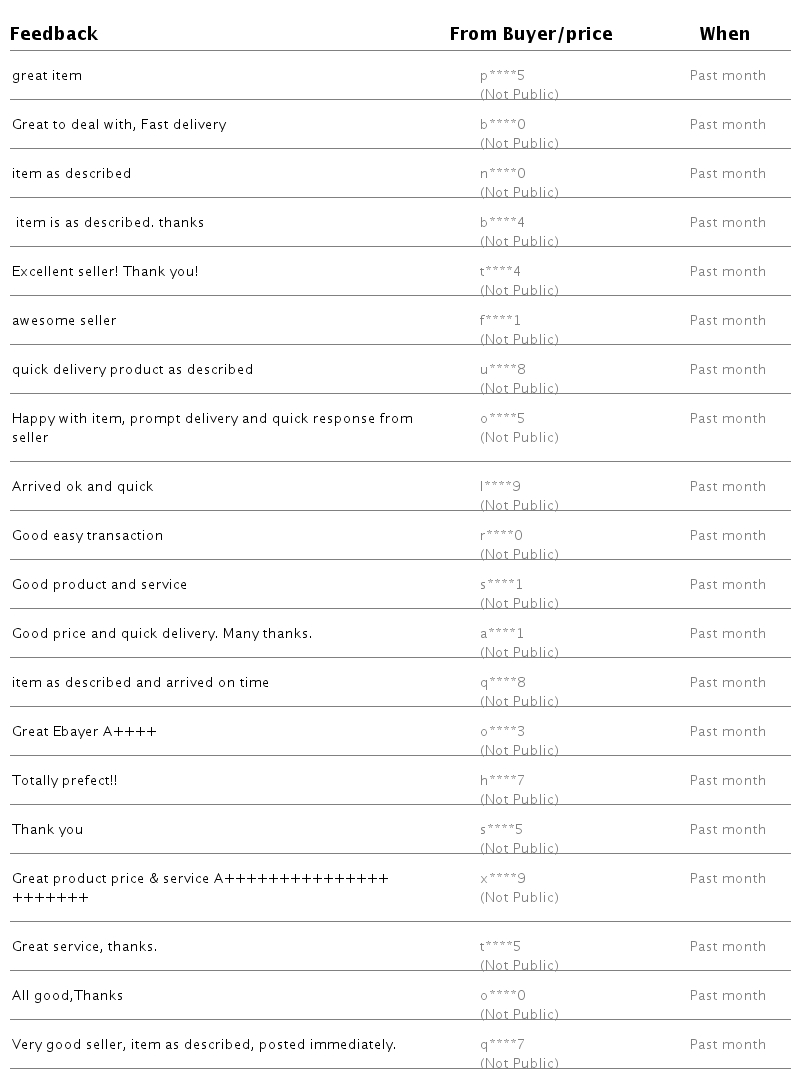Click the "awesome seller" feedback comment
This screenshot has height=1069, width=800.
coord(64,321)
